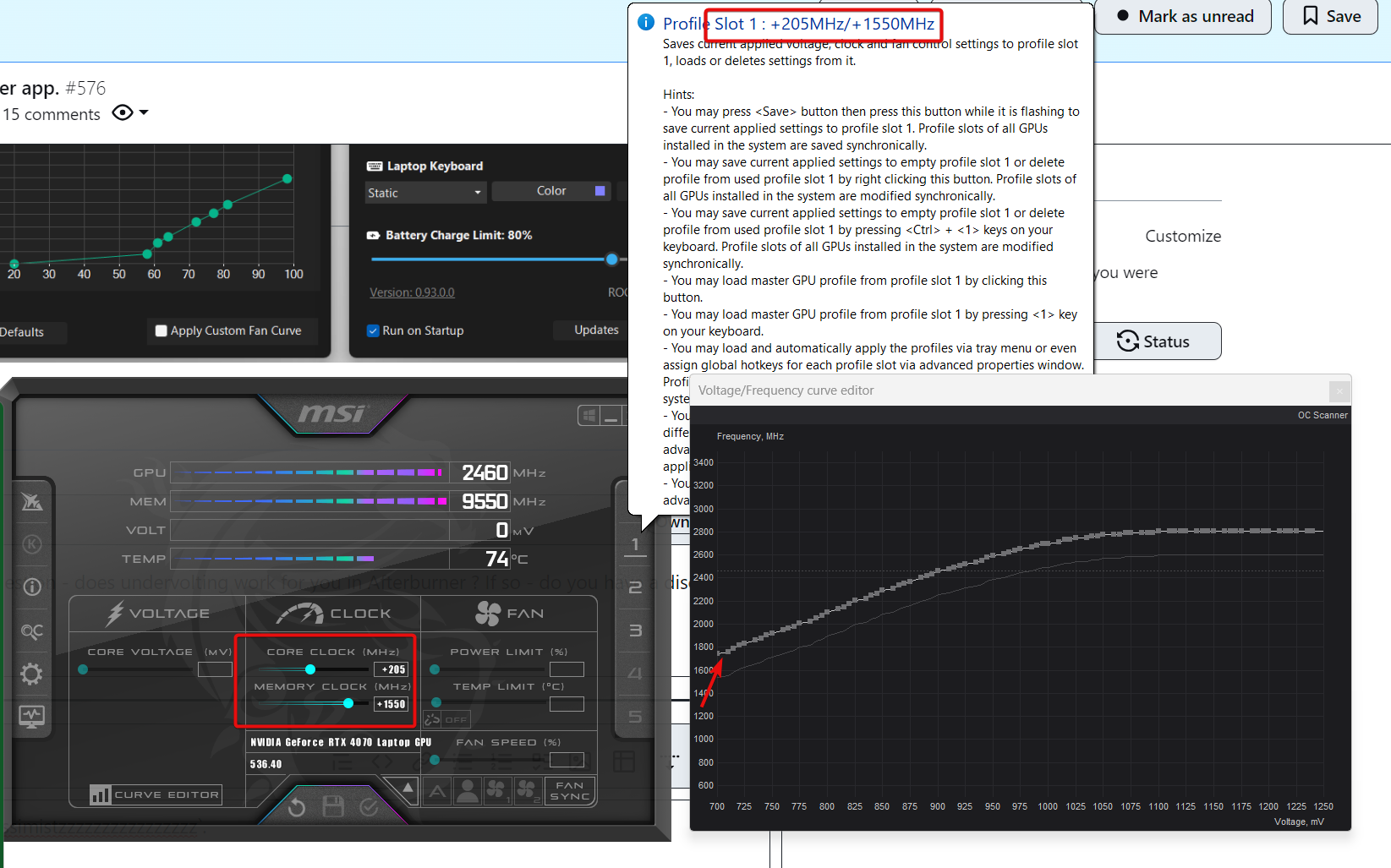Toggle automatic fan control with the A icon
The image size is (1391, 868).
(437, 791)
